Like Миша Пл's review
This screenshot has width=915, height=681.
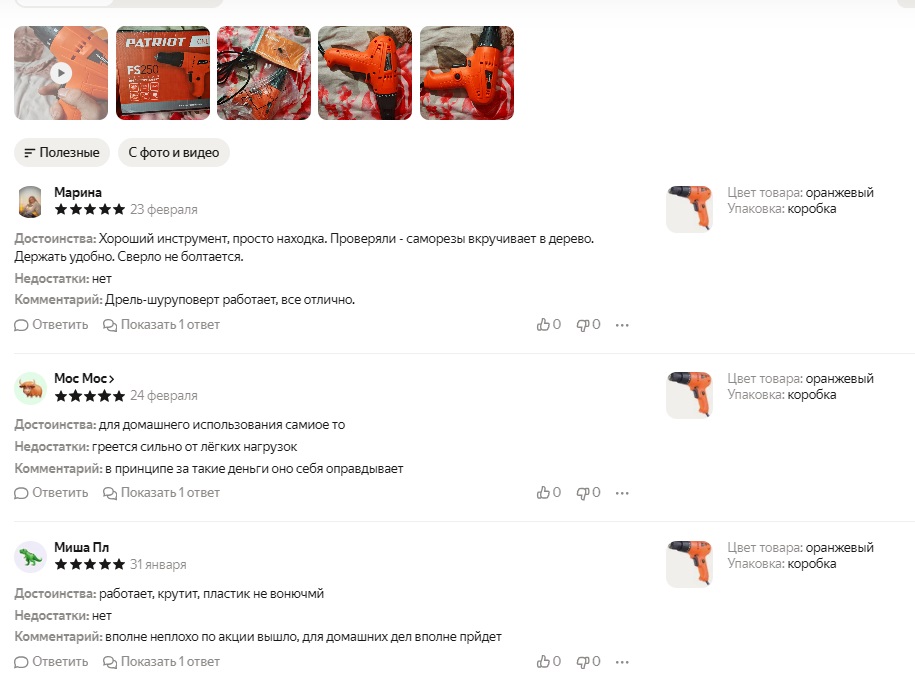[x=549, y=661]
